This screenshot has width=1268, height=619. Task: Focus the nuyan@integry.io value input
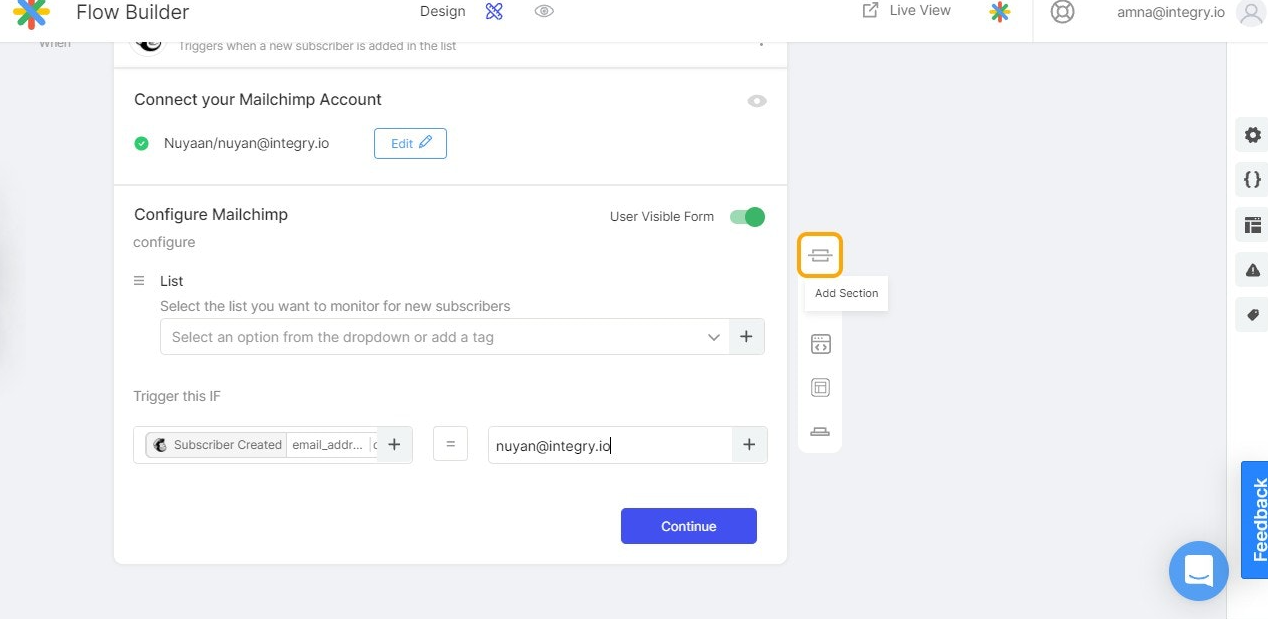611,445
